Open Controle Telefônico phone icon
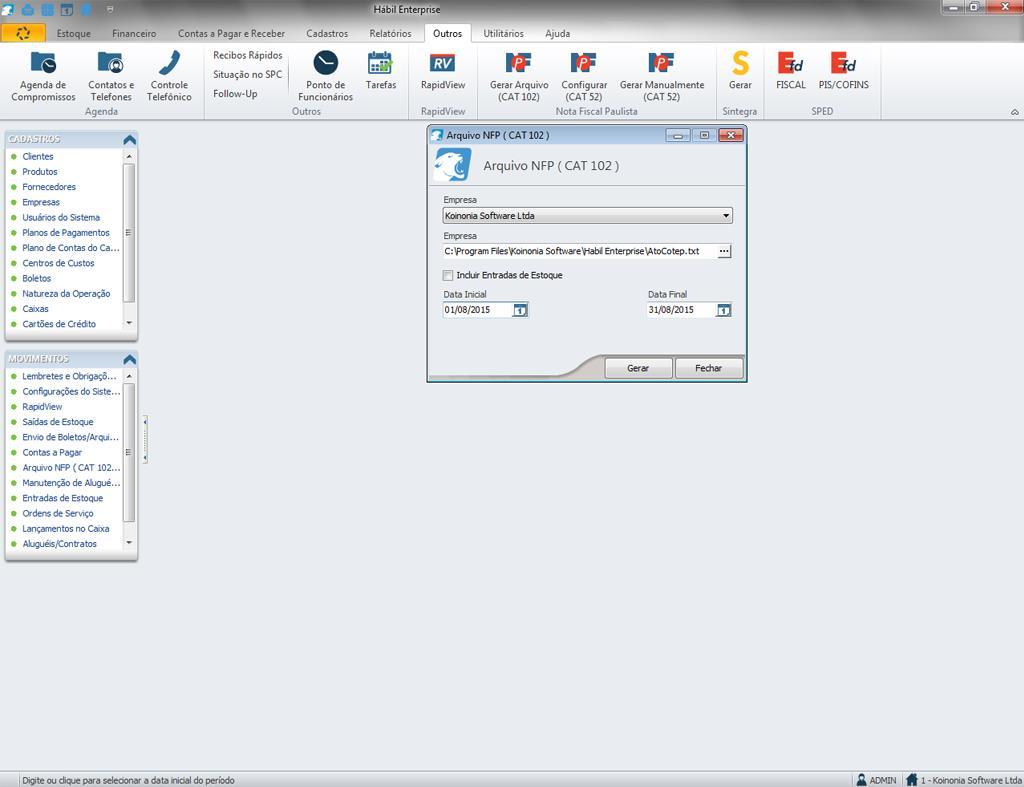This screenshot has height=787, width=1024. (x=169, y=63)
